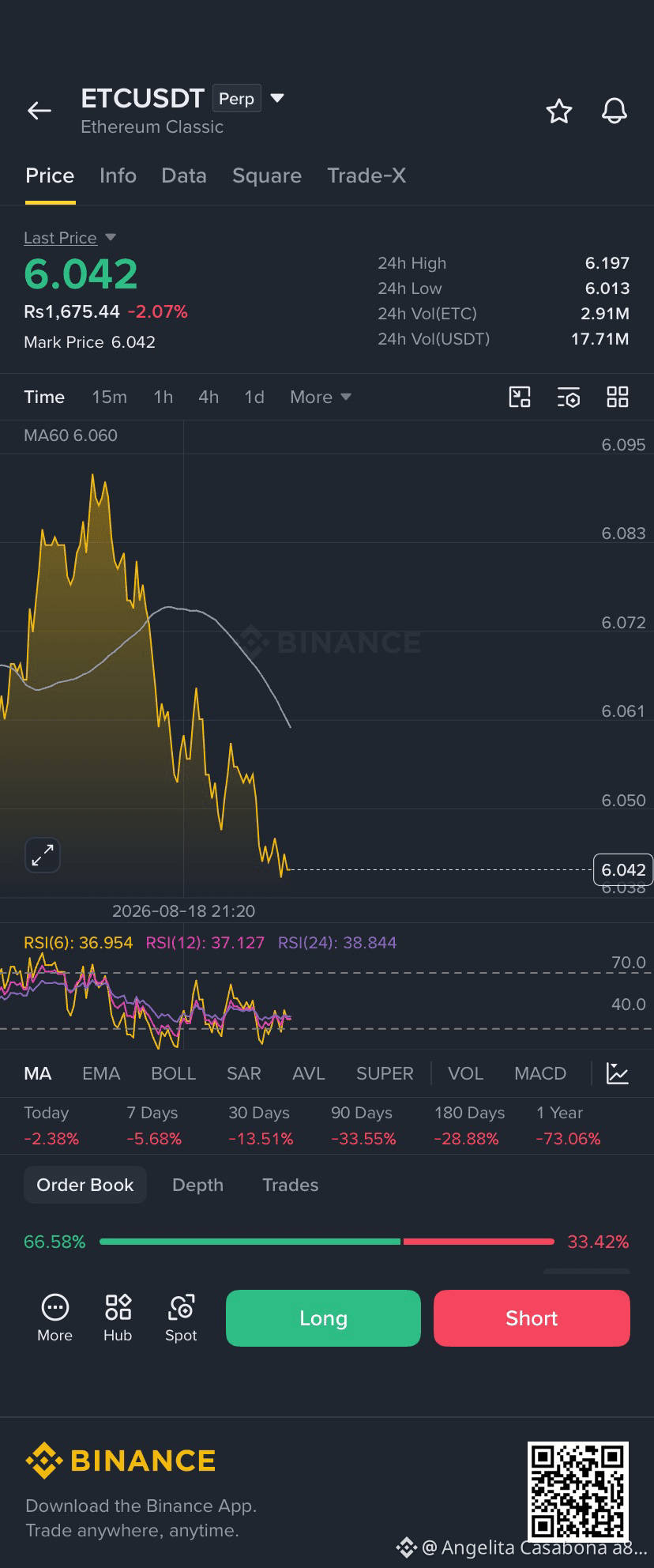Viewport: 654px width, 1568px height.
Task: Switch to the Price tab
Action: [50, 175]
